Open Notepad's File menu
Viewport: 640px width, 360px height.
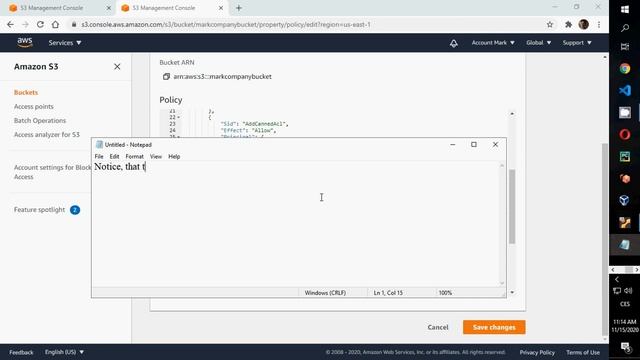(x=99, y=156)
